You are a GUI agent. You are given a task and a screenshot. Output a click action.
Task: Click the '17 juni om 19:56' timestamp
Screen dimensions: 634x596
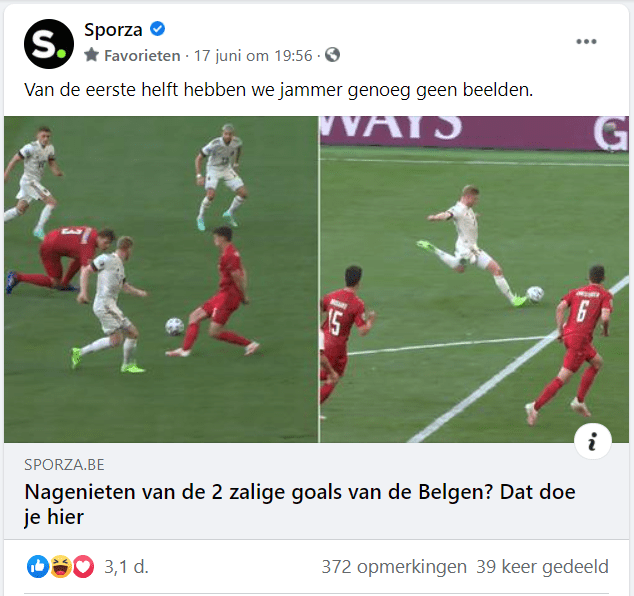tap(253, 56)
